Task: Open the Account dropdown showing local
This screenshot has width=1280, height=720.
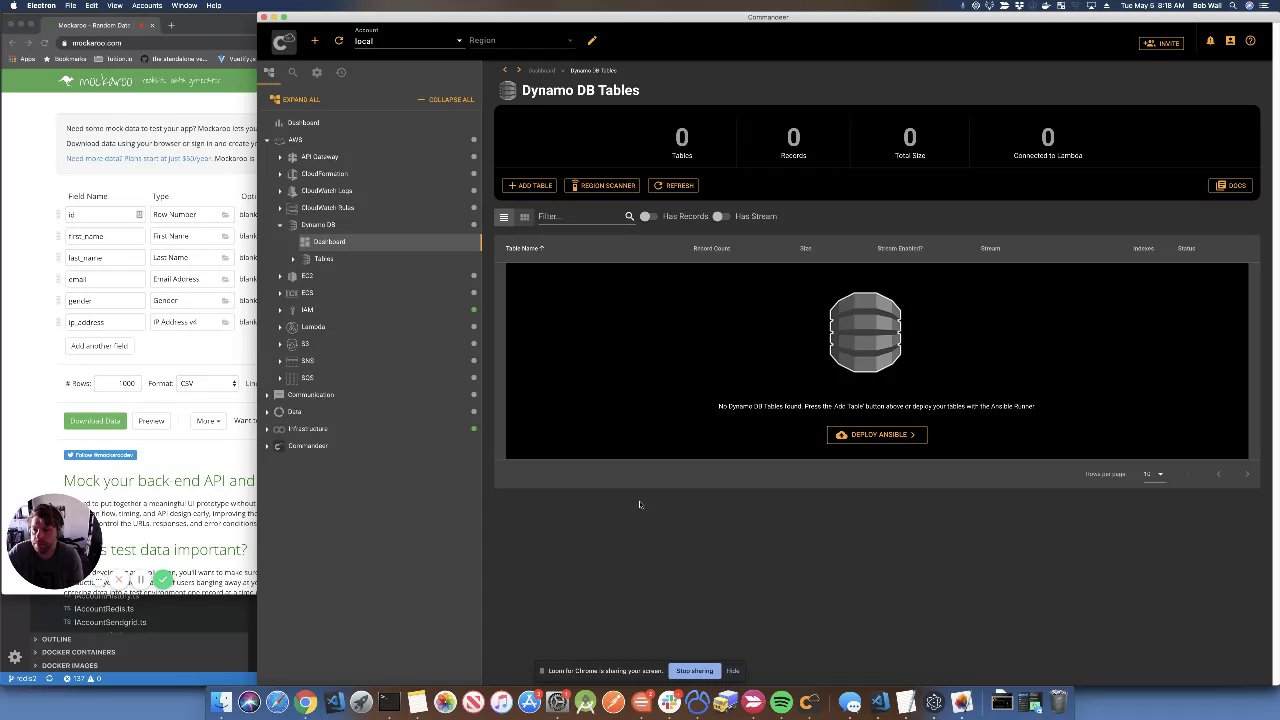Action: coord(408,41)
